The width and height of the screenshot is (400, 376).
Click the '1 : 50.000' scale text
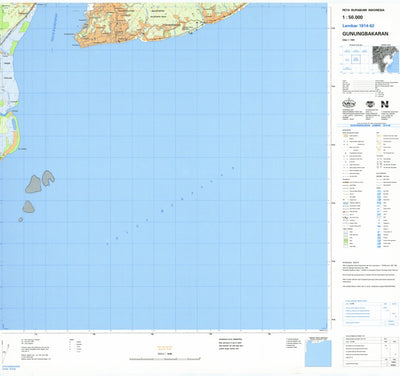point(353,17)
